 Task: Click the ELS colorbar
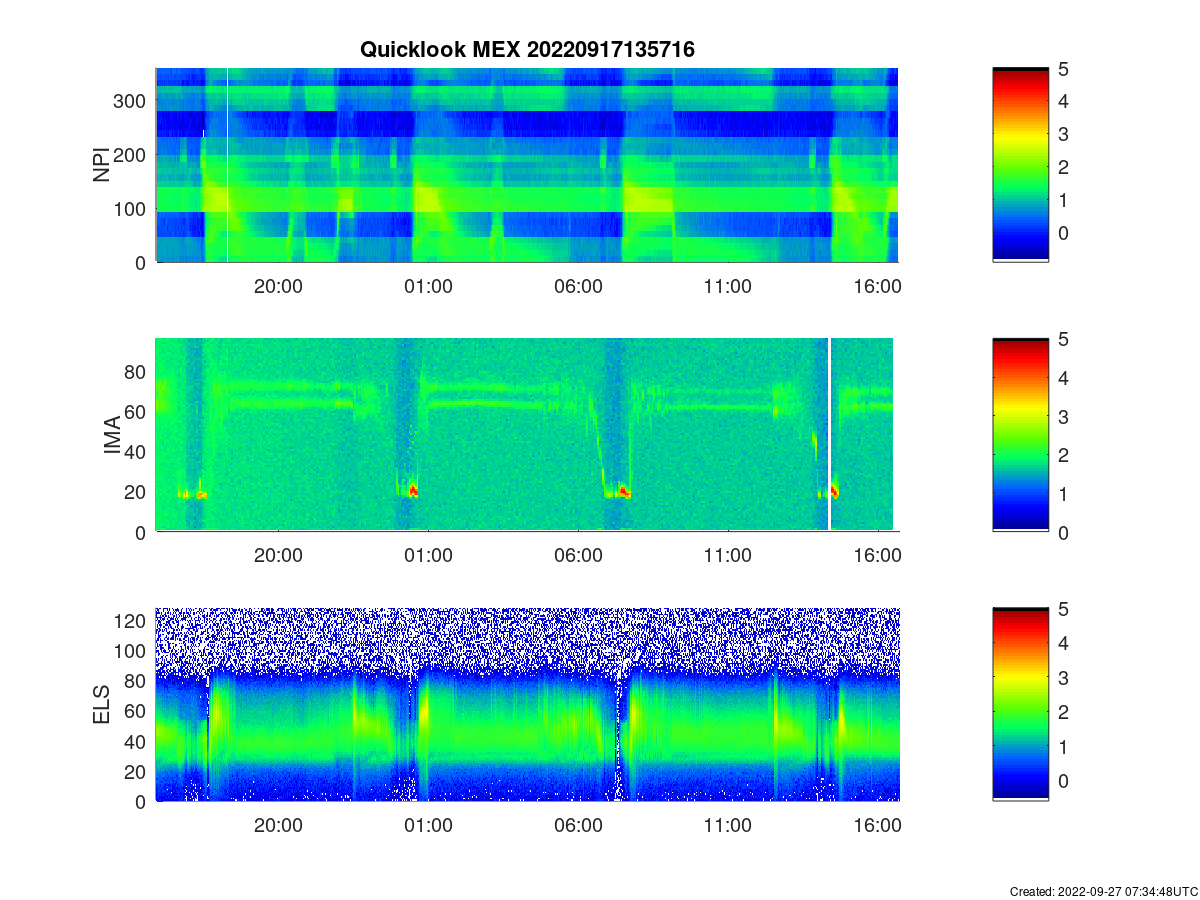point(1020,705)
